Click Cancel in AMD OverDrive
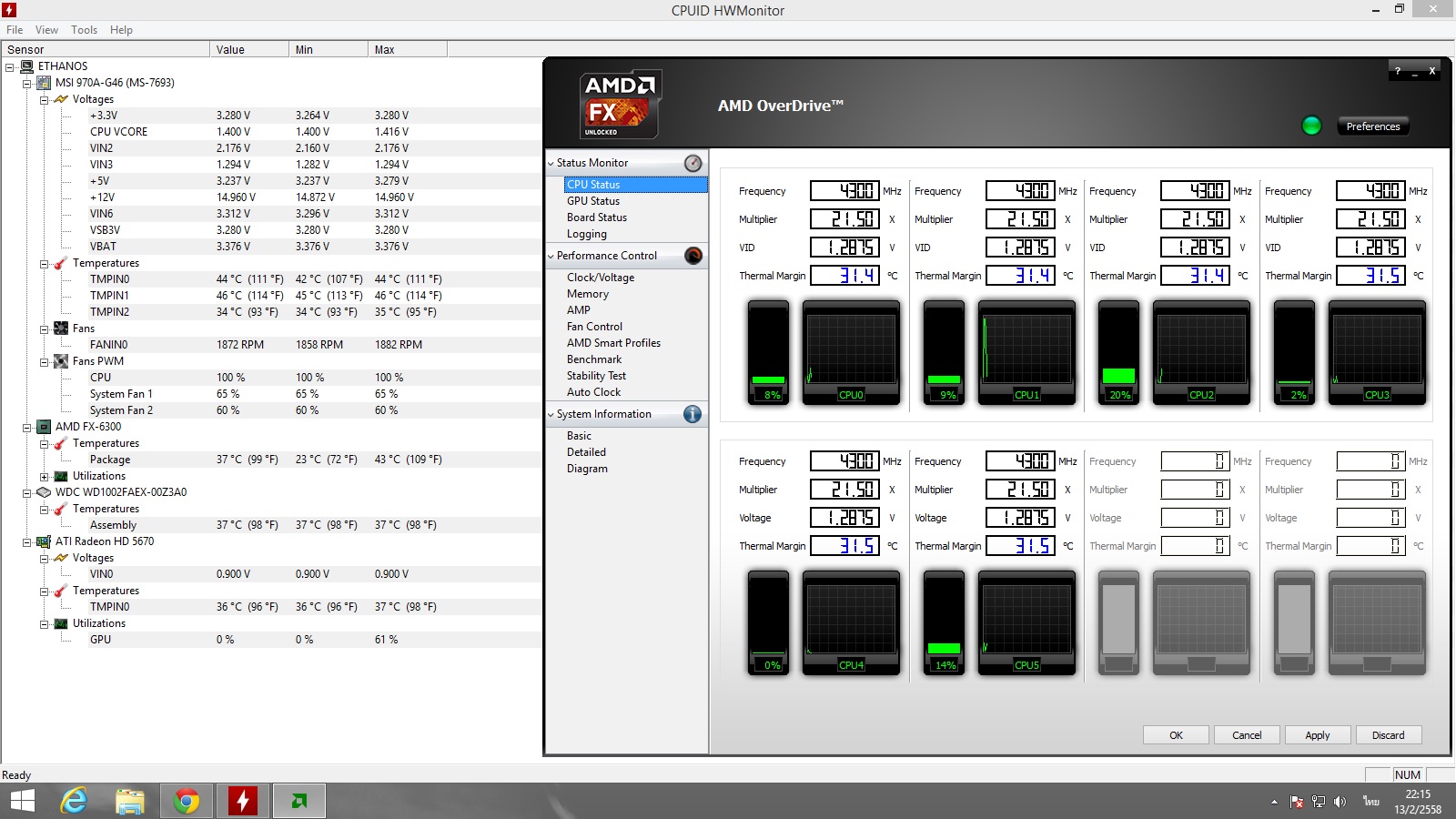 coord(1247,735)
